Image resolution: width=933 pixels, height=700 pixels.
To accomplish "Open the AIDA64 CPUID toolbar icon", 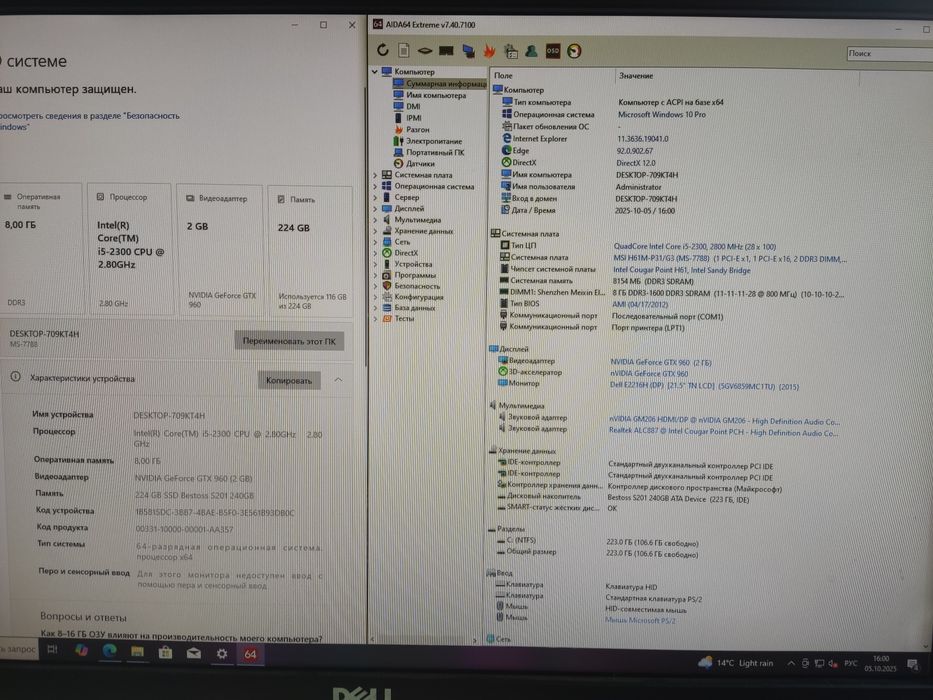I will 511,51.
